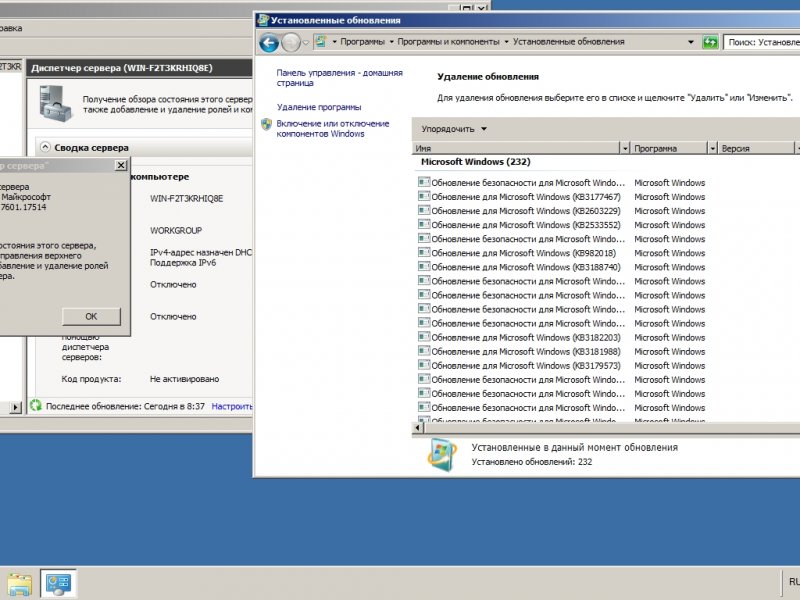800x600 pixels.
Task: Open the Имя column filter dropdown
Action: [625, 148]
